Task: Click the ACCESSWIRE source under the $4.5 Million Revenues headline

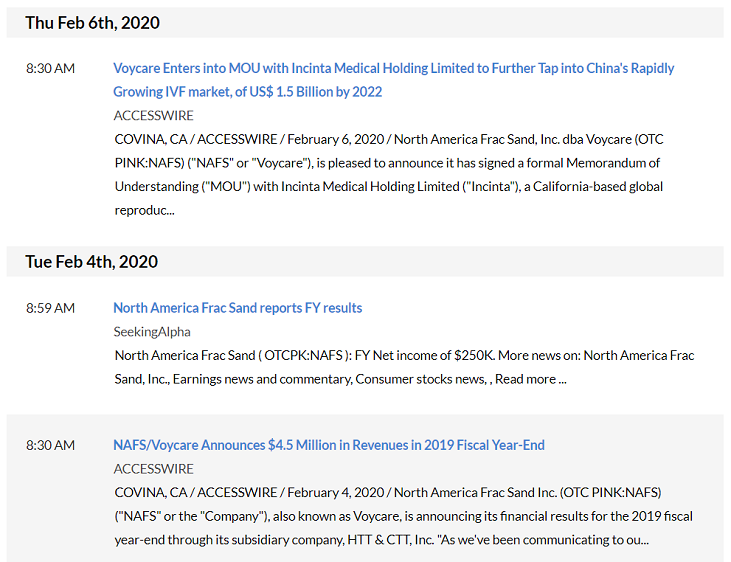Action: coord(153,469)
